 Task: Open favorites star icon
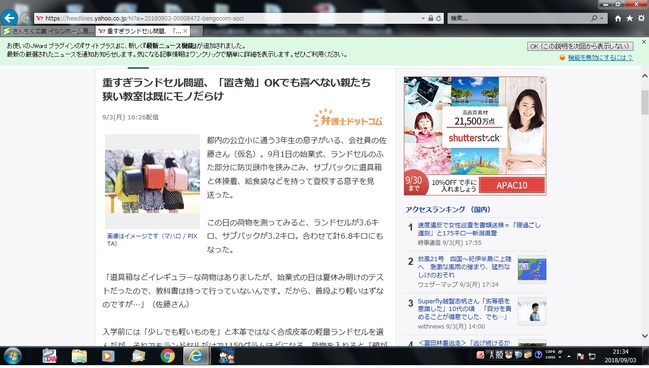tap(630, 18)
